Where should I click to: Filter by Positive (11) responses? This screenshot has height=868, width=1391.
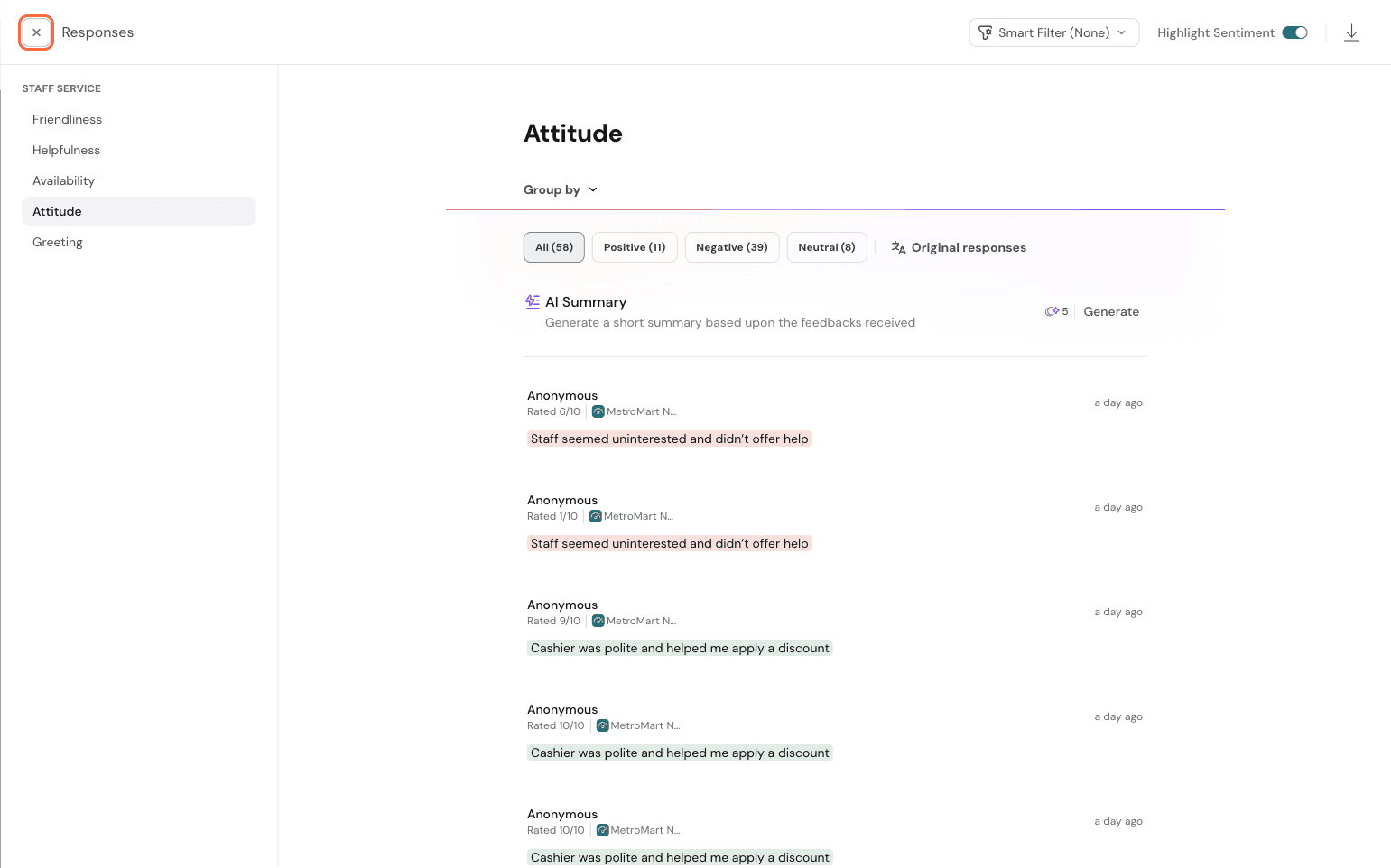(634, 247)
